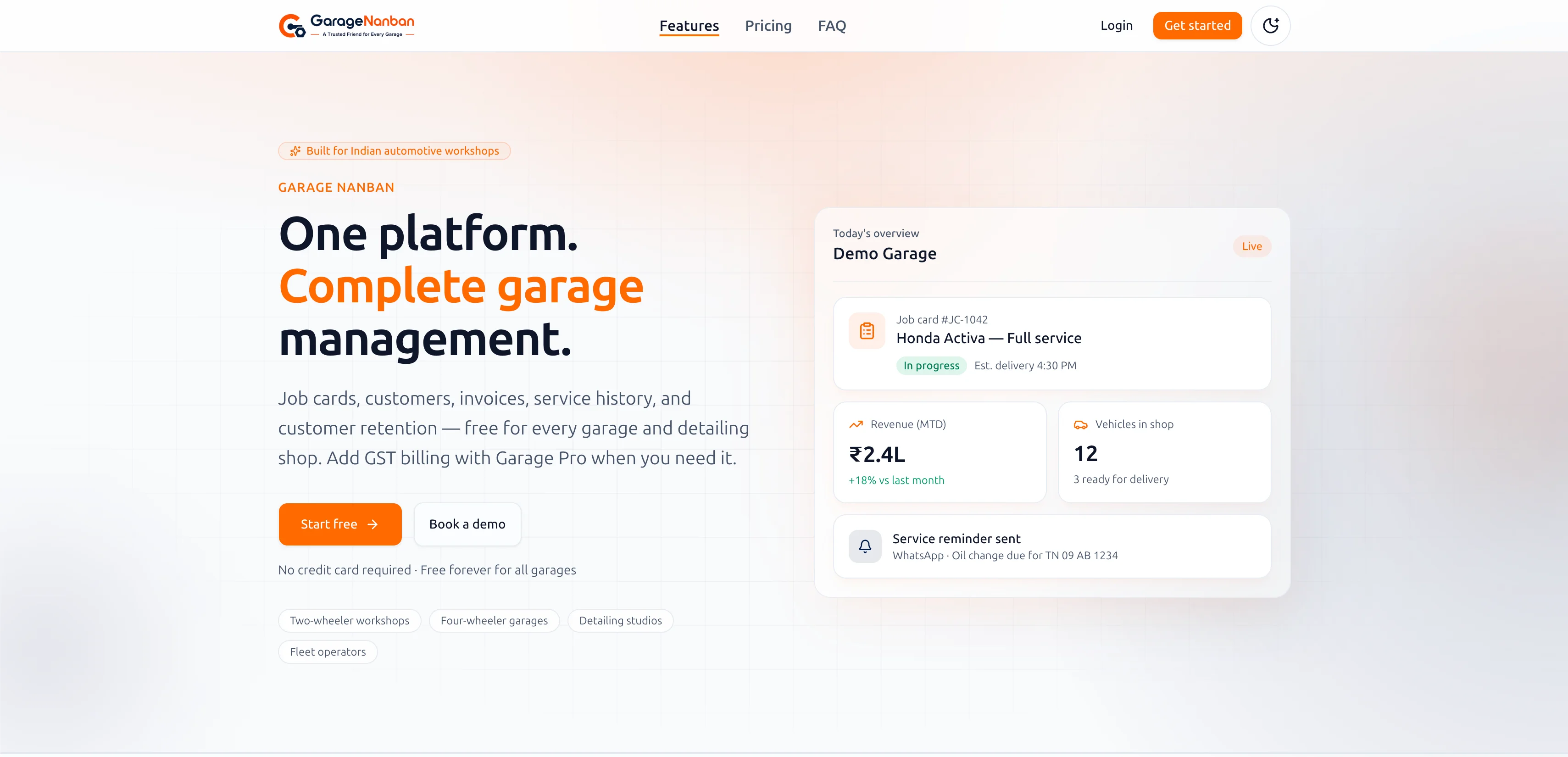This screenshot has width=1568, height=757.
Task: Click the Job card #JC-1042 label
Action: click(942, 319)
